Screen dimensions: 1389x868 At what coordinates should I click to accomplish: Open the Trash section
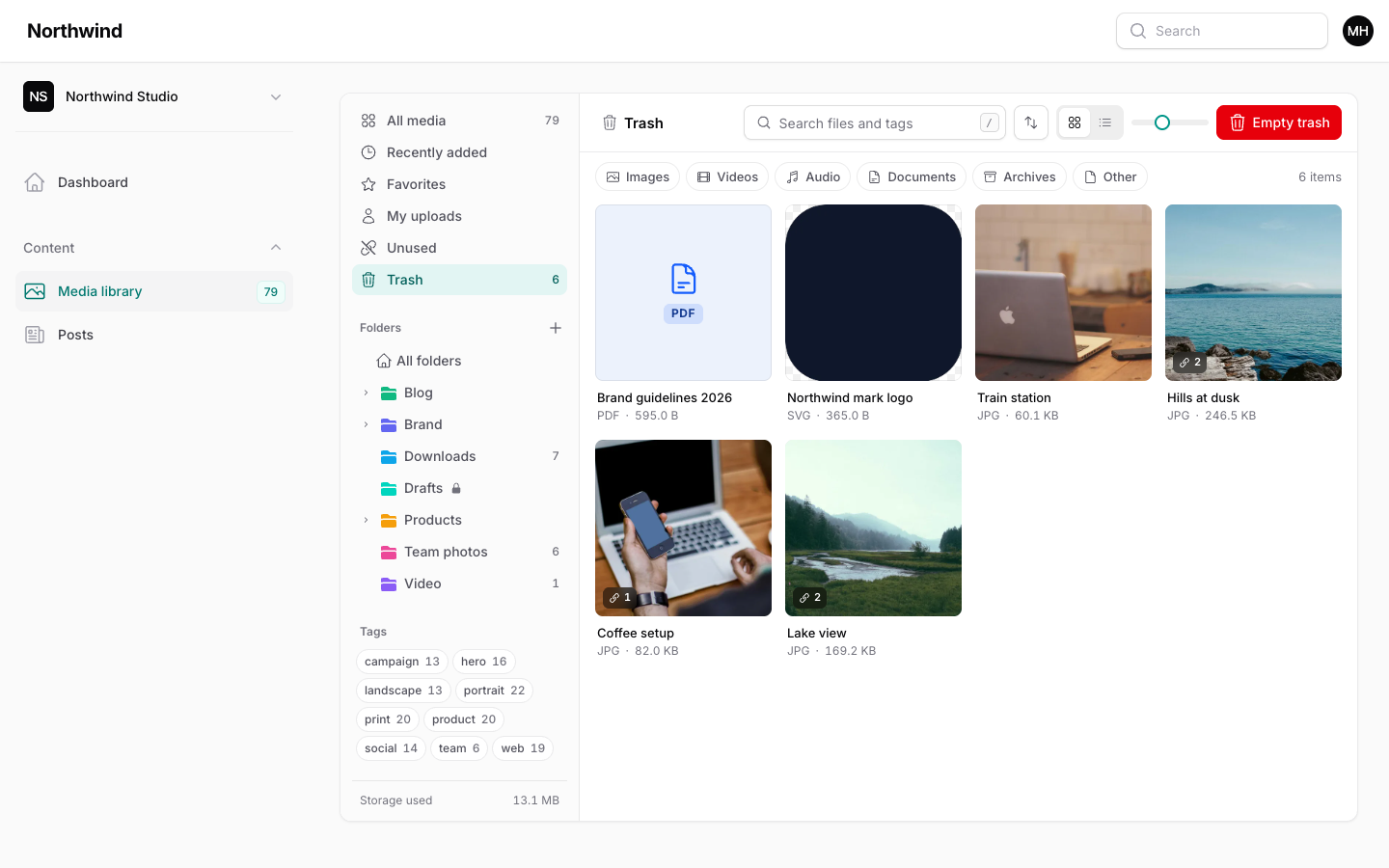click(x=459, y=280)
